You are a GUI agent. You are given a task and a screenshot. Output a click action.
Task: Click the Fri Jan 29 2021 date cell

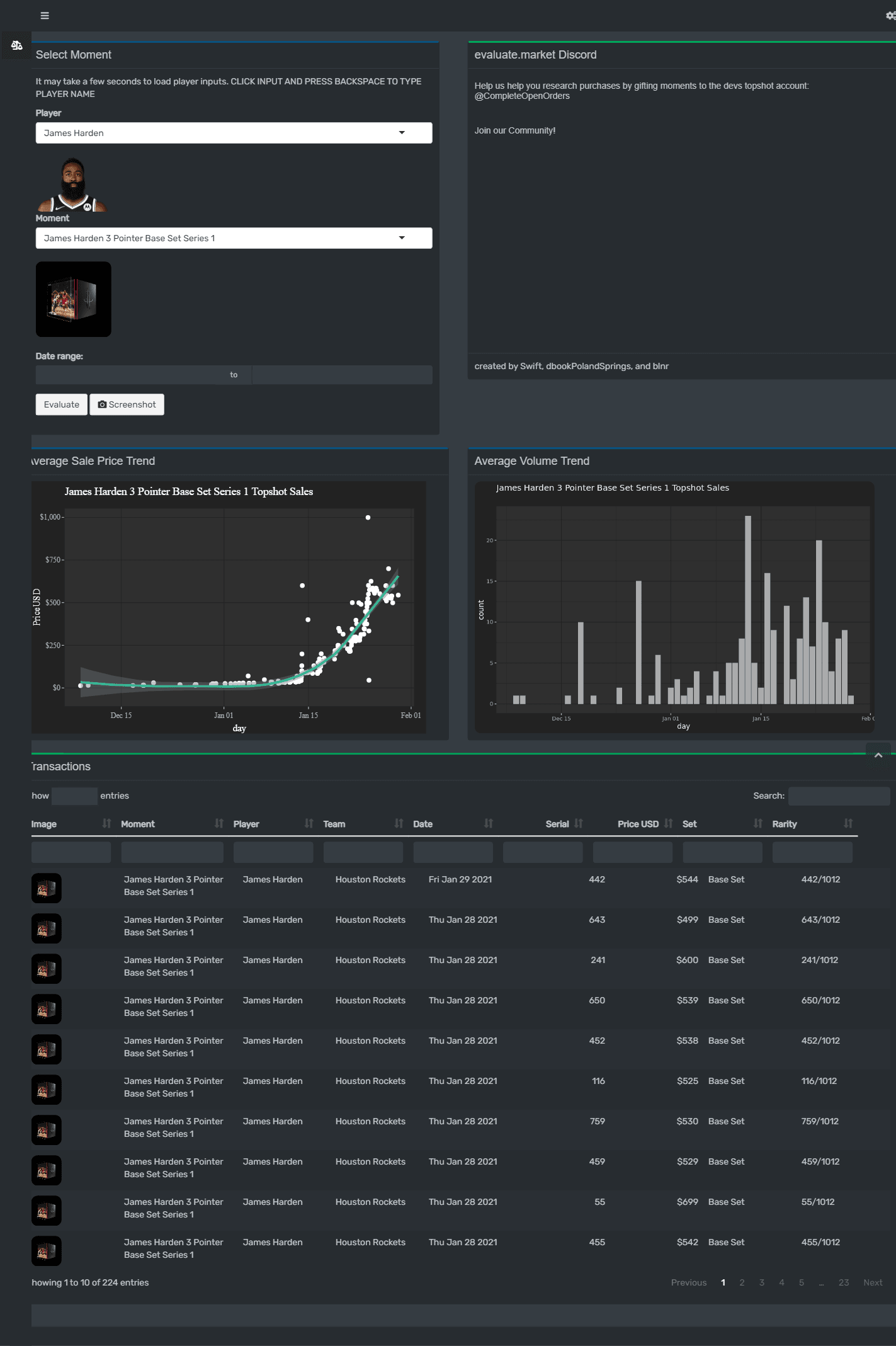coord(460,879)
